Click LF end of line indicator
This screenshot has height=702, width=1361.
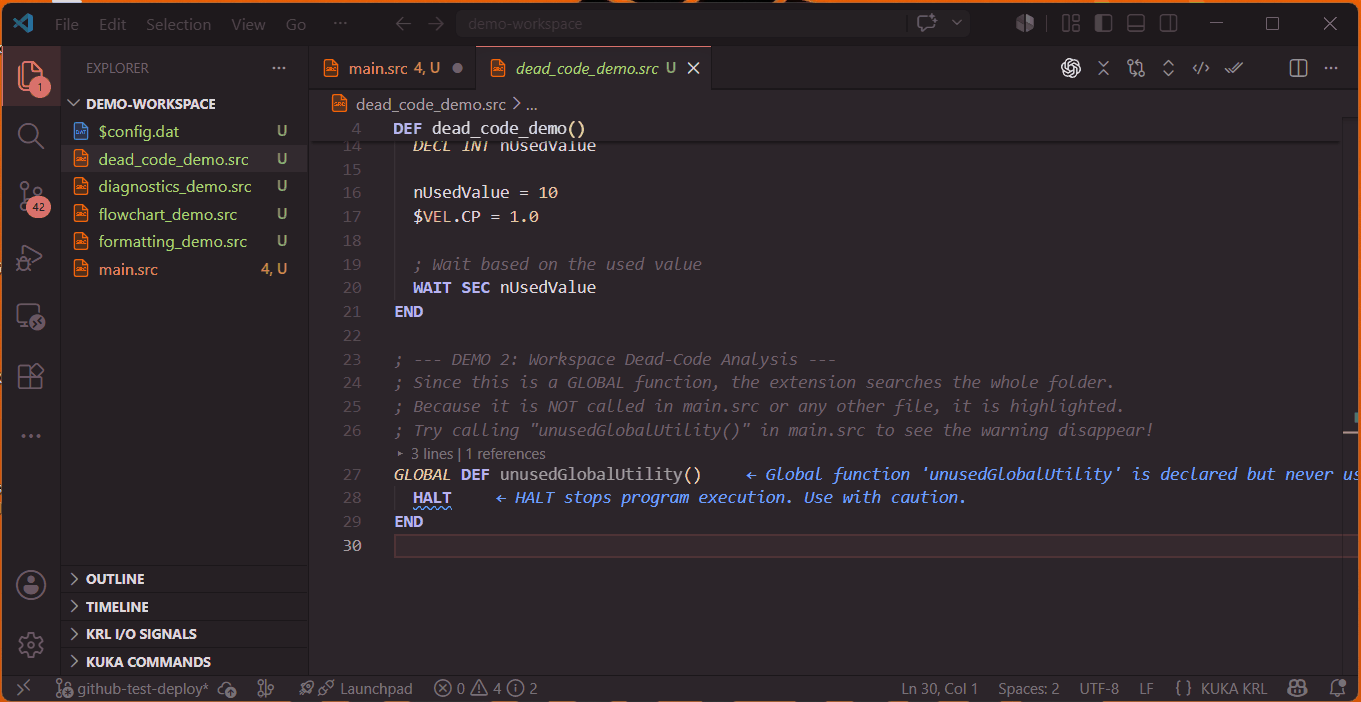(1146, 688)
